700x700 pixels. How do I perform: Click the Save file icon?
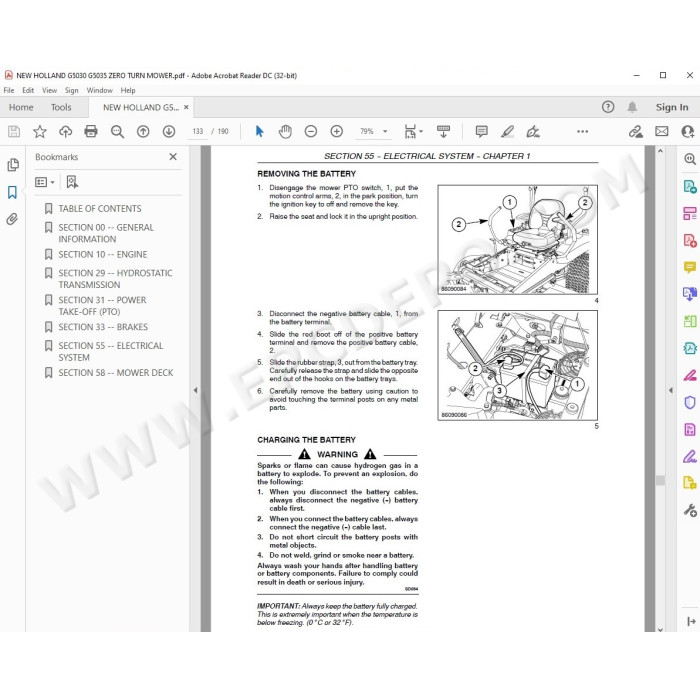[x=14, y=131]
